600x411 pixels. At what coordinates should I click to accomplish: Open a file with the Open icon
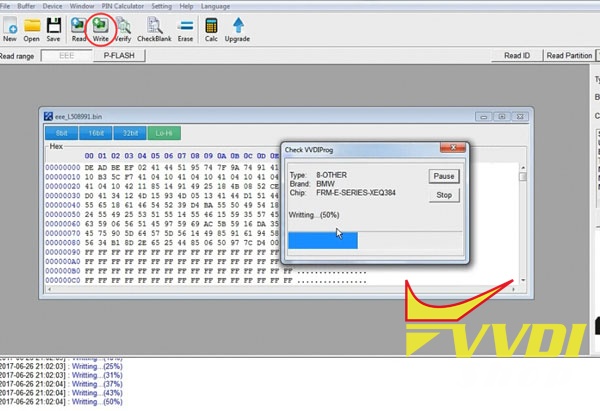point(32,29)
